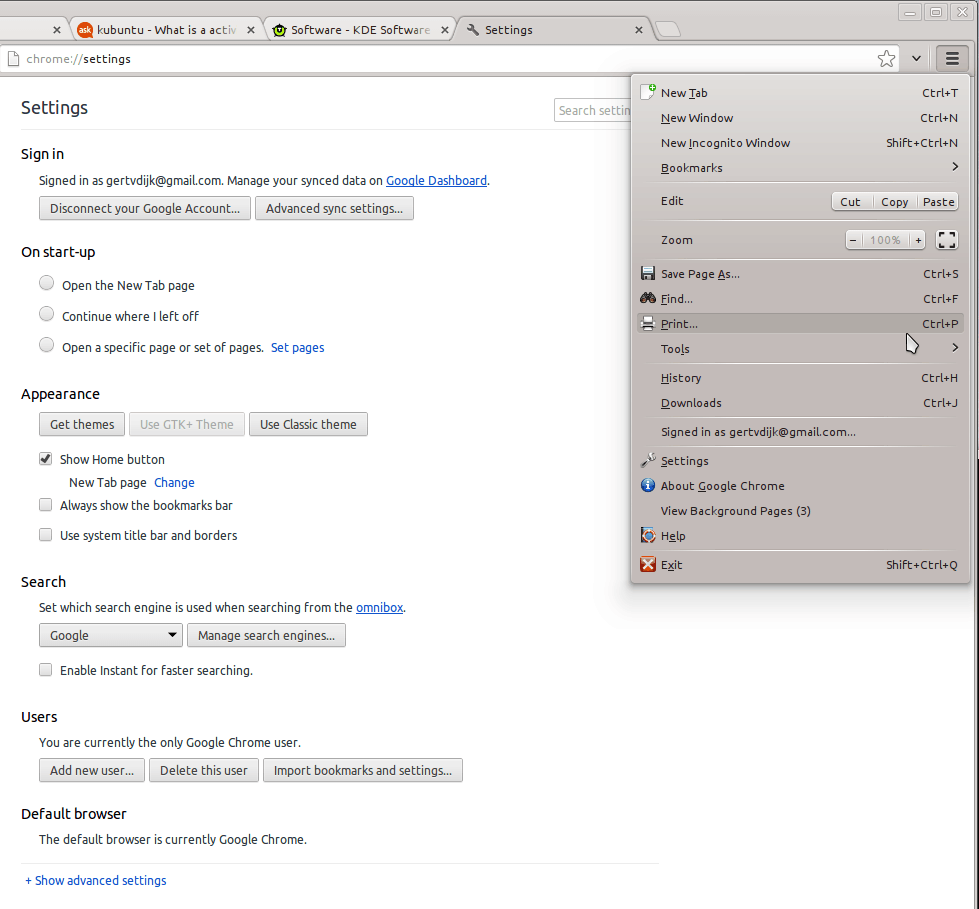The image size is (979, 909).
Task: Open Downloads from the Chrome menu
Action: [x=800, y=403]
